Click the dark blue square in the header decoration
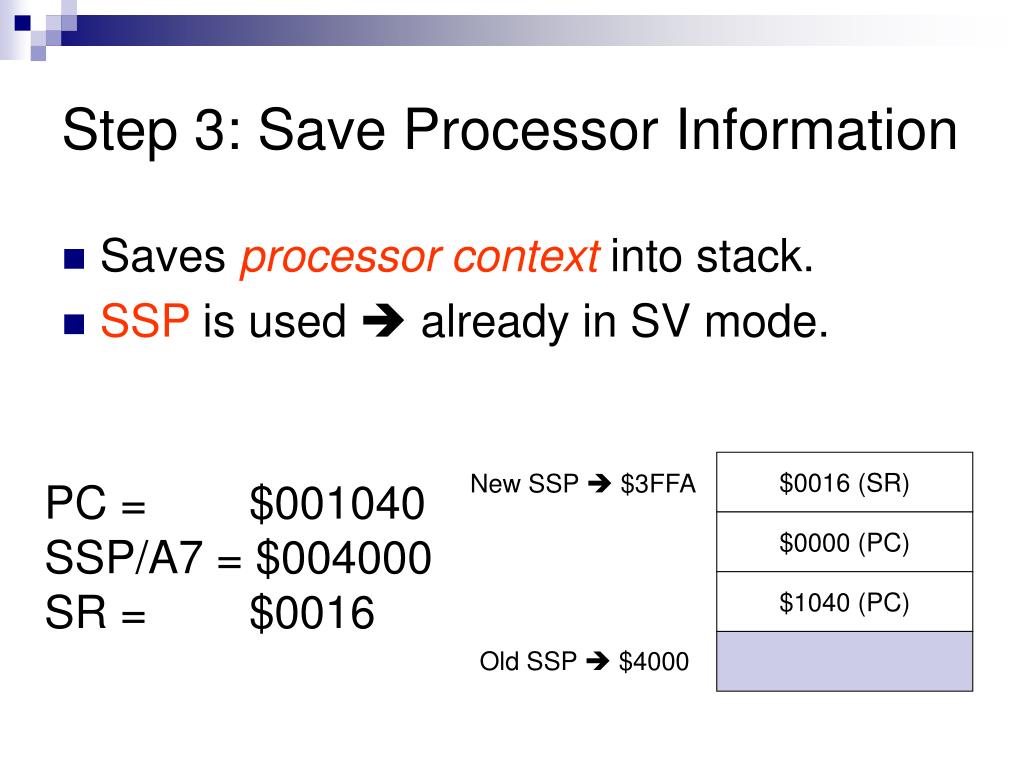 [22, 23]
